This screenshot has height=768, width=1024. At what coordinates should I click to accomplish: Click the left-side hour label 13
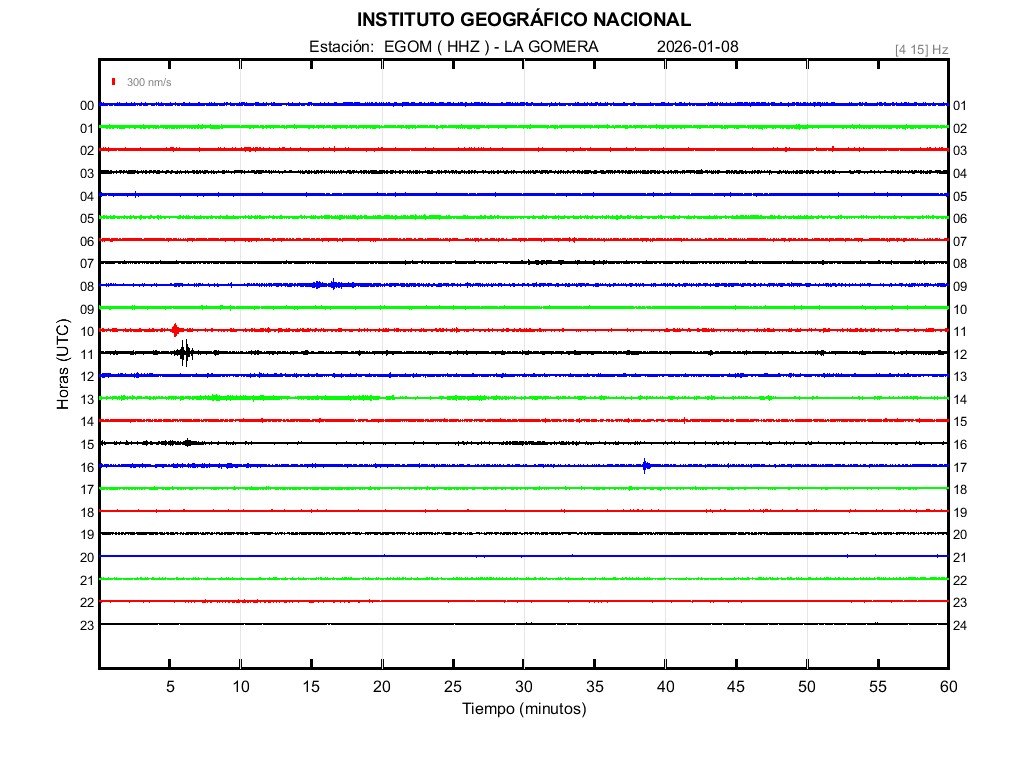click(x=87, y=399)
